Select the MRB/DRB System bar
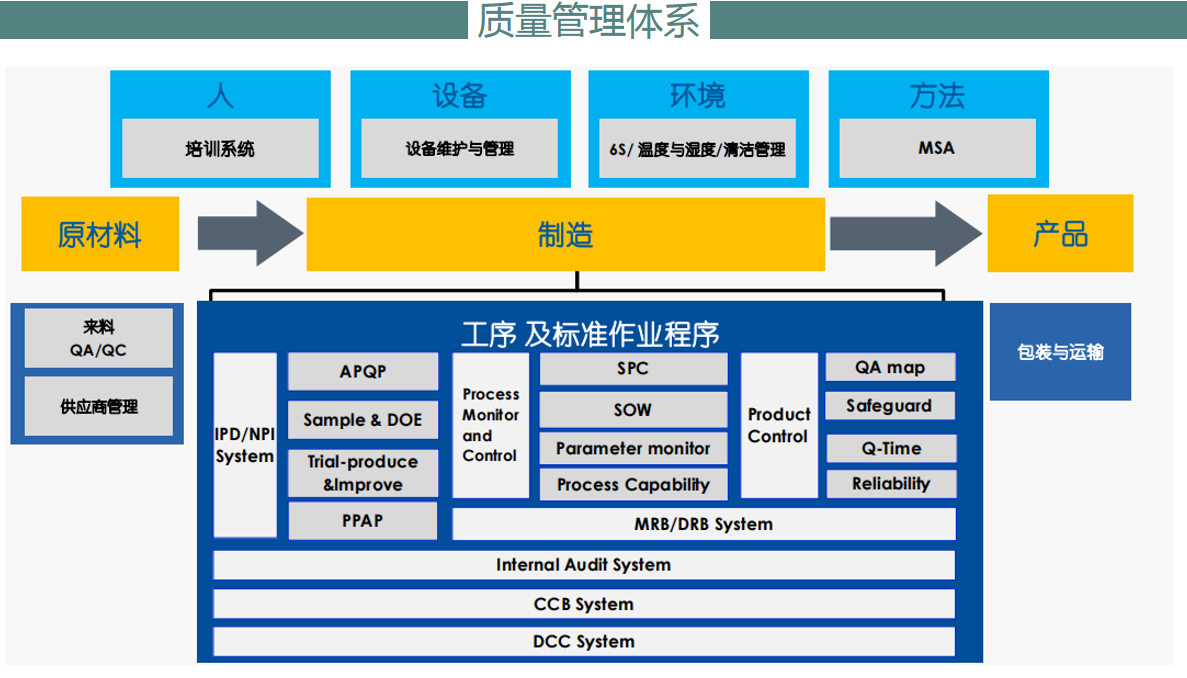 click(704, 524)
